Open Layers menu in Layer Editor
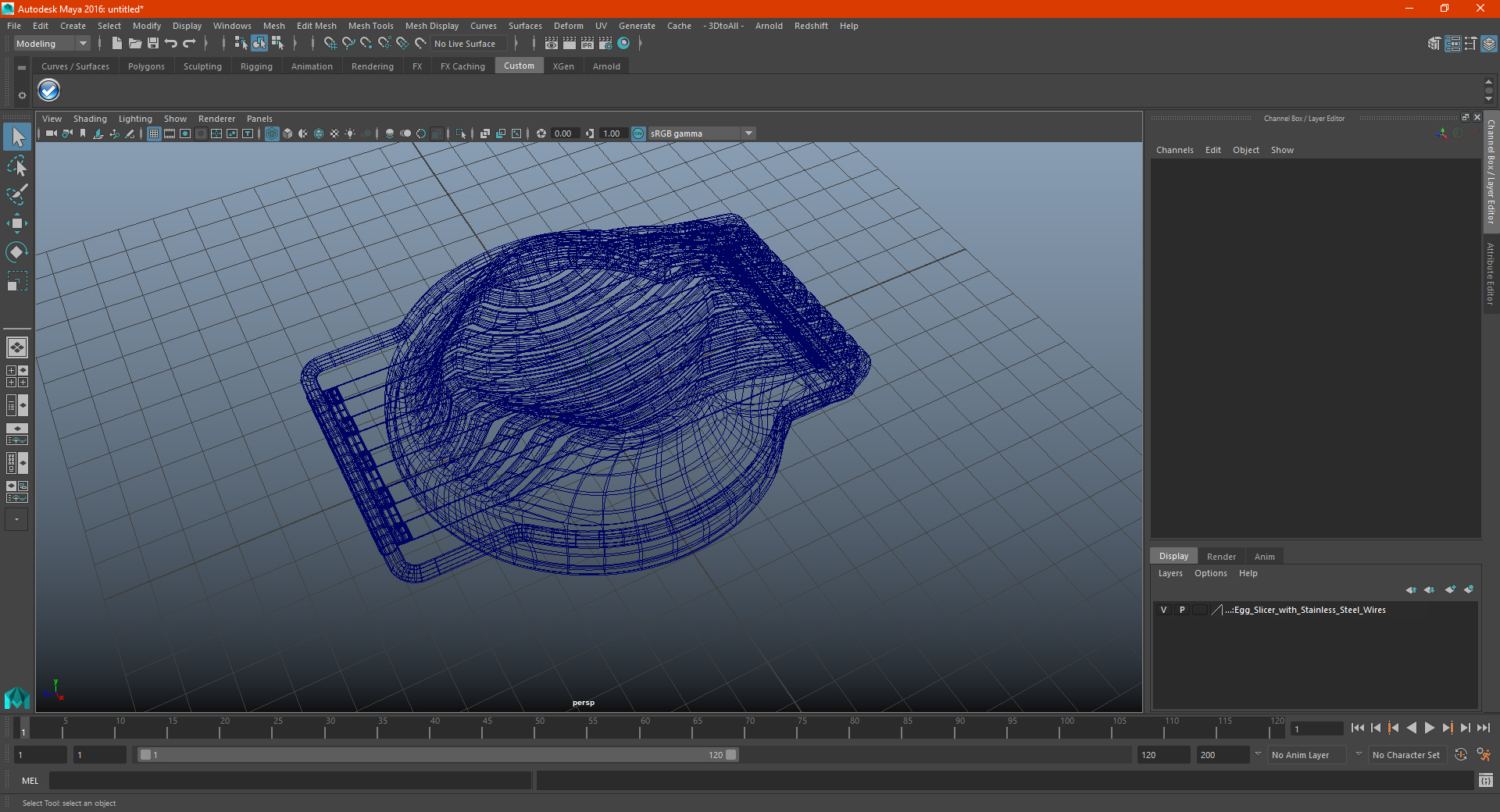This screenshot has width=1500, height=812. pyautogui.click(x=1170, y=573)
